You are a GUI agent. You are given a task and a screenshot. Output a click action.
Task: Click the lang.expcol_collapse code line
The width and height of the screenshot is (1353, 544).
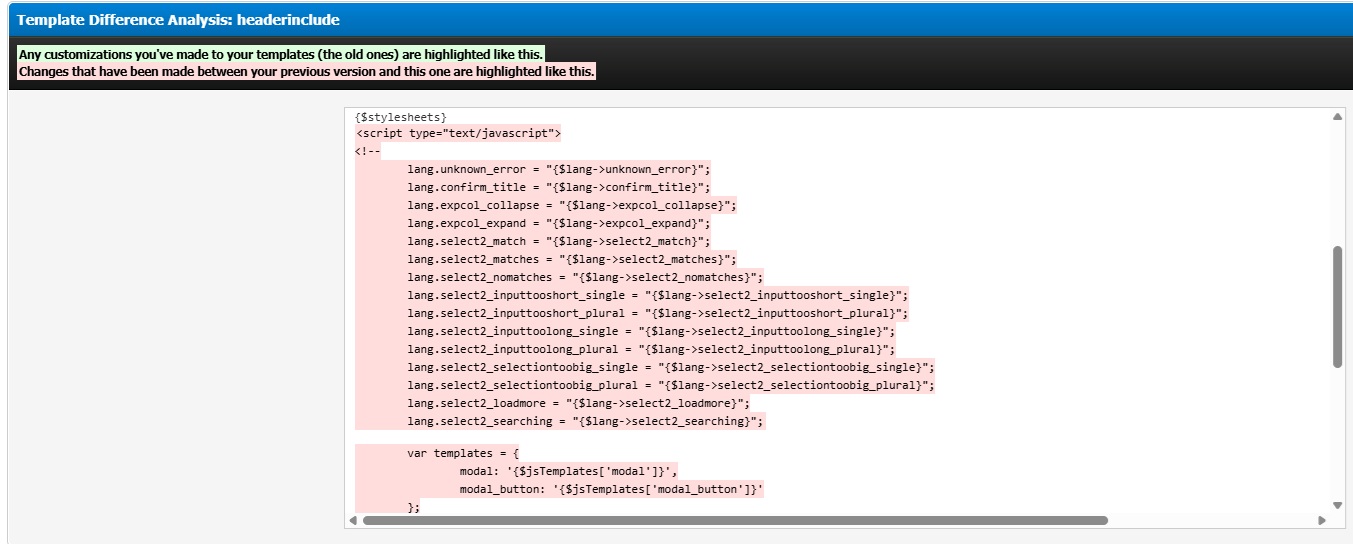tap(571, 206)
